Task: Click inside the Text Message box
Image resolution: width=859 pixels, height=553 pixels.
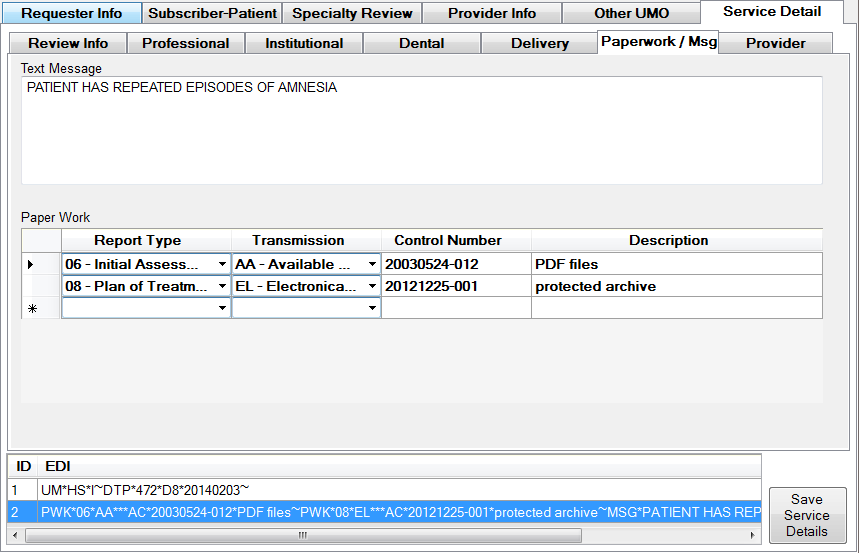Action: [x=420, y=130]
